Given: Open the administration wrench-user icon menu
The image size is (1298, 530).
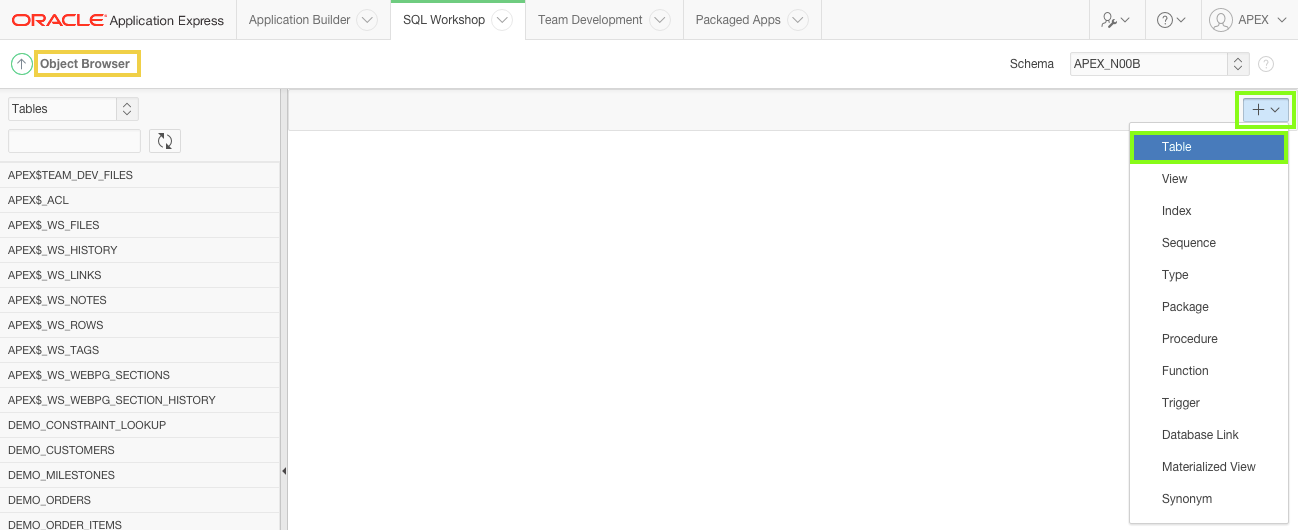Looking at the screenshot, I should coord(1116,20).
